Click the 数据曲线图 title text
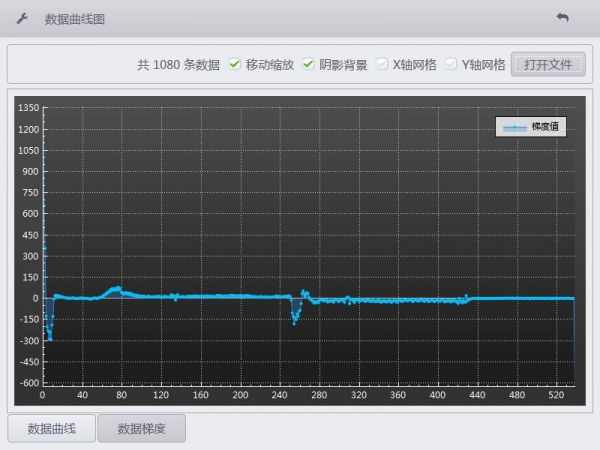The width and height of the screenshot is (600, 450). pos(75,19)
